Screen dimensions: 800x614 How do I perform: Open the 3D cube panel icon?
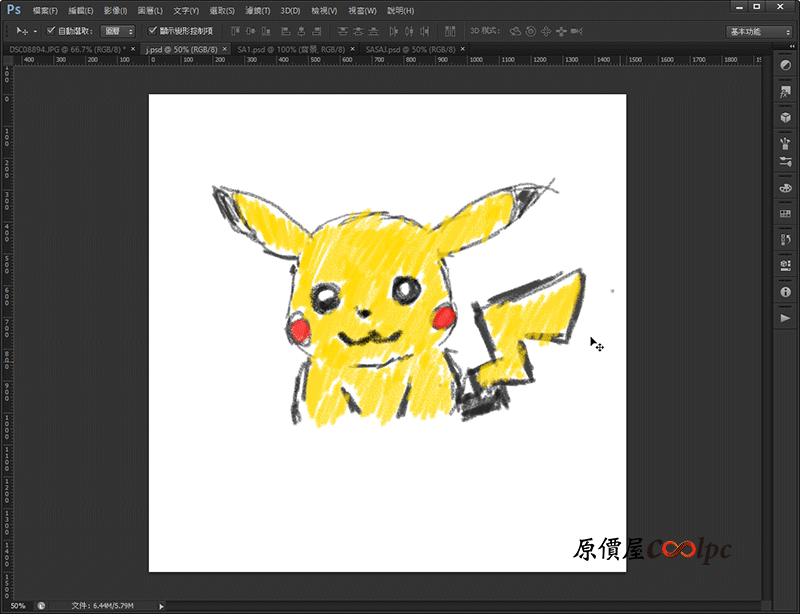point(785,117)
